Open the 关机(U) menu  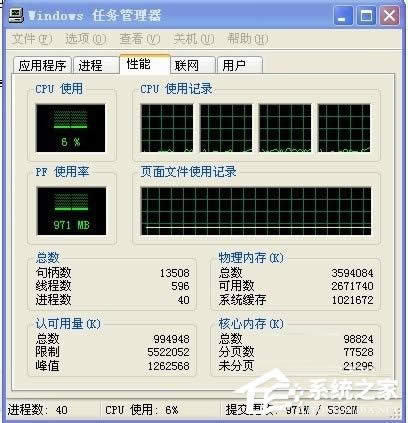click(194, 39)
